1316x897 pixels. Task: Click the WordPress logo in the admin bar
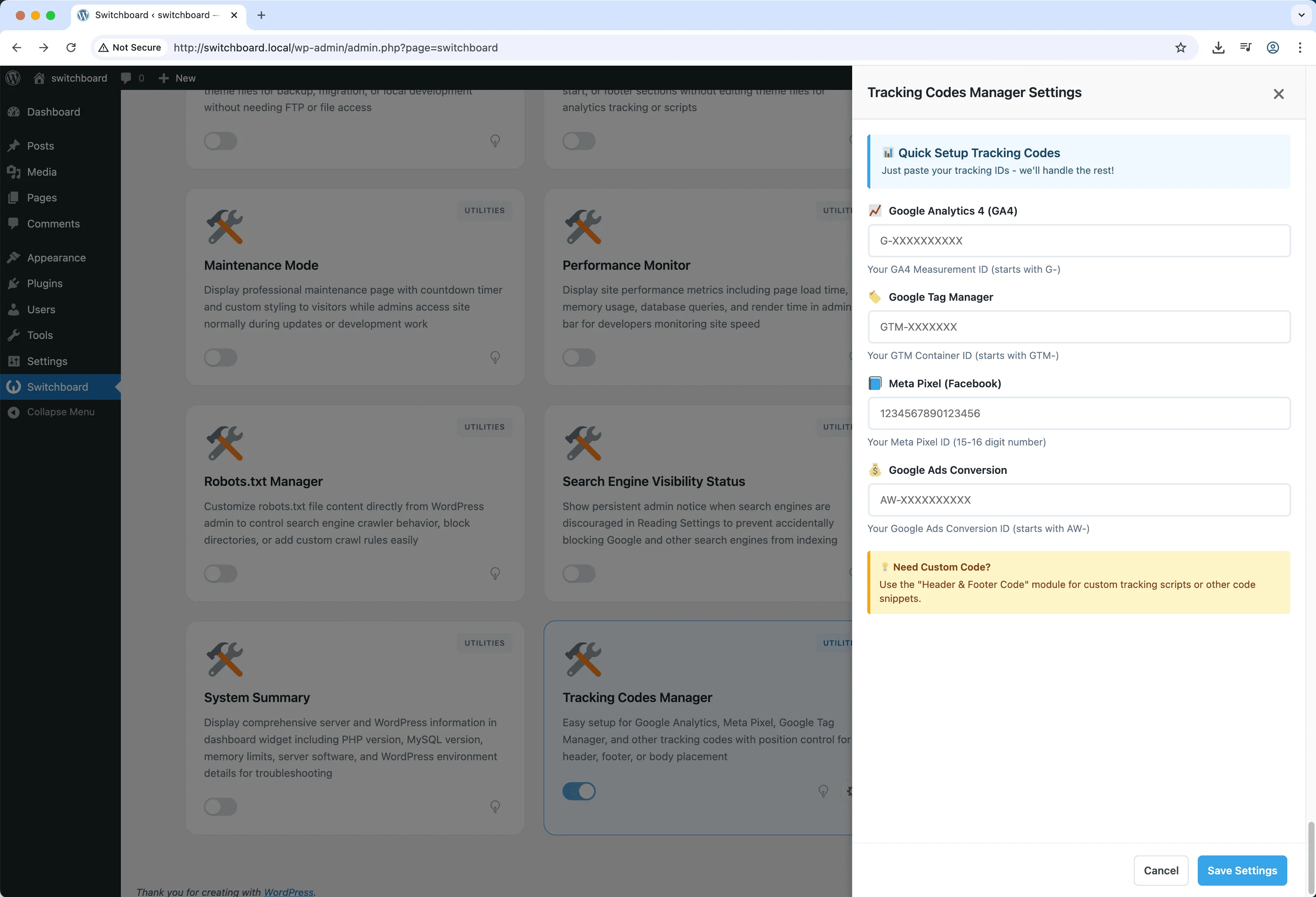click(x=12, y=77)
